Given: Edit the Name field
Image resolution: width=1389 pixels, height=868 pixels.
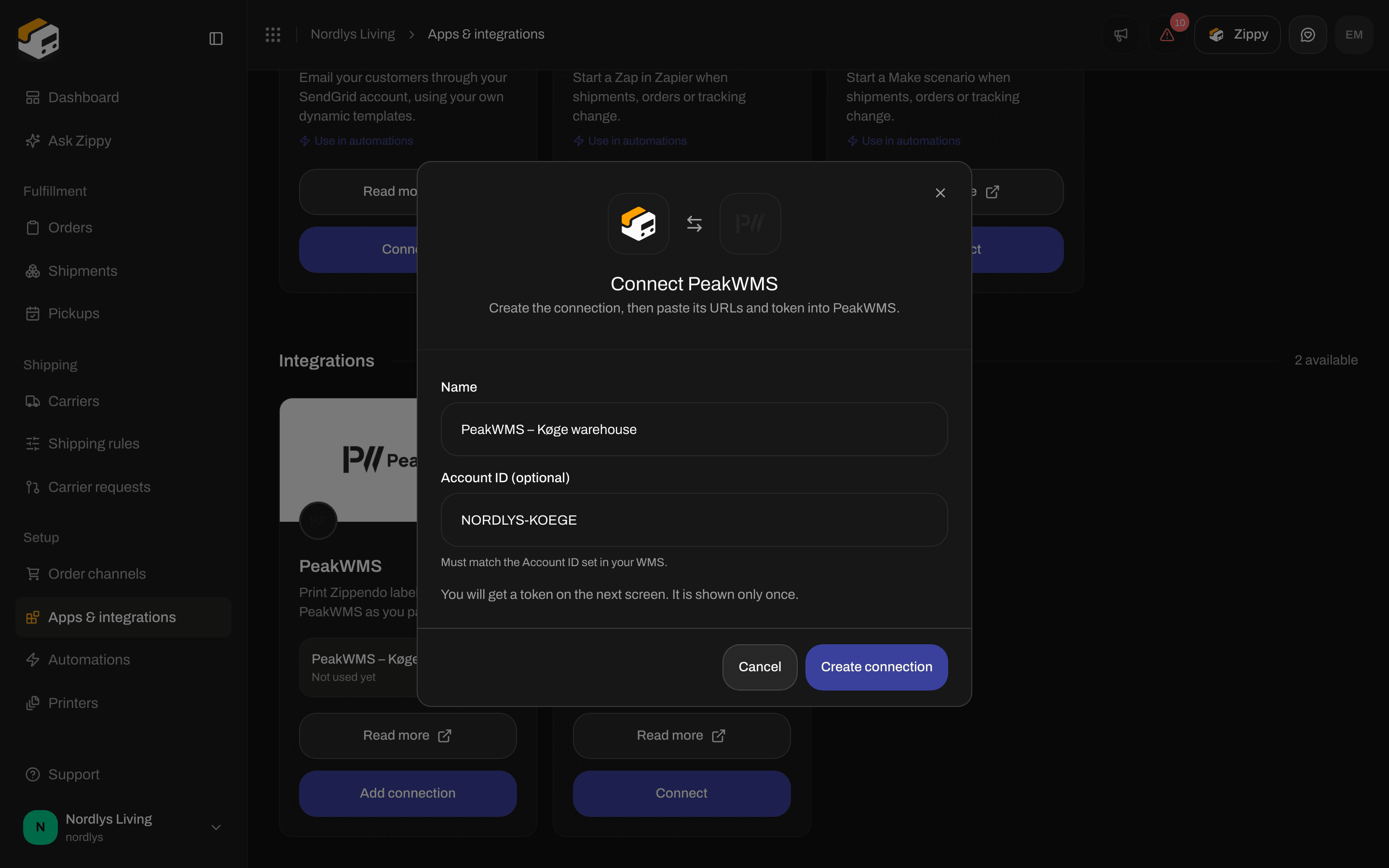Looking at the screenshot, I should tap(694, 429).
